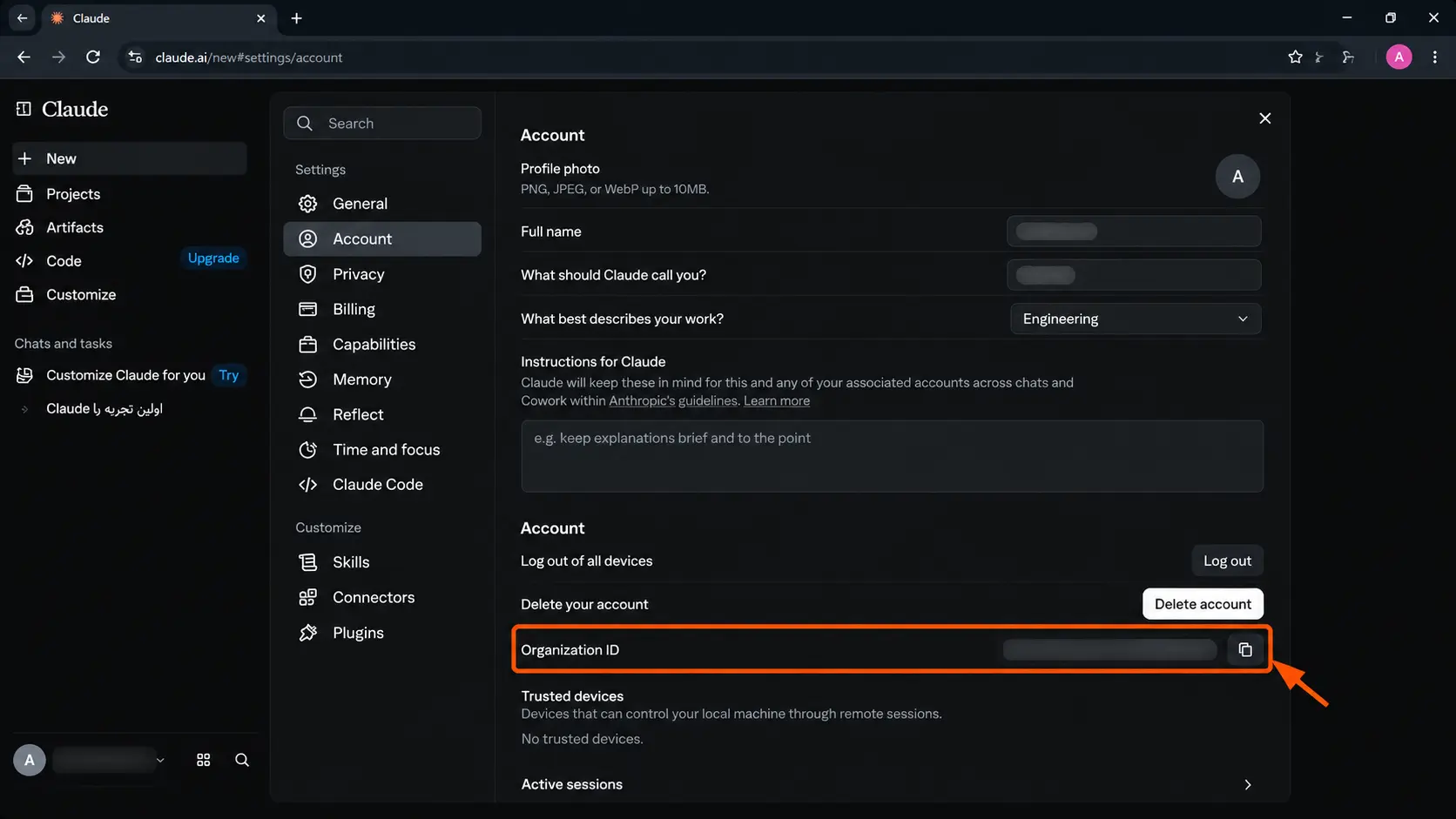This screenshot has width=1456, height=819.
Task: Click the Full name input field
Action: [x=1134, y=232]
